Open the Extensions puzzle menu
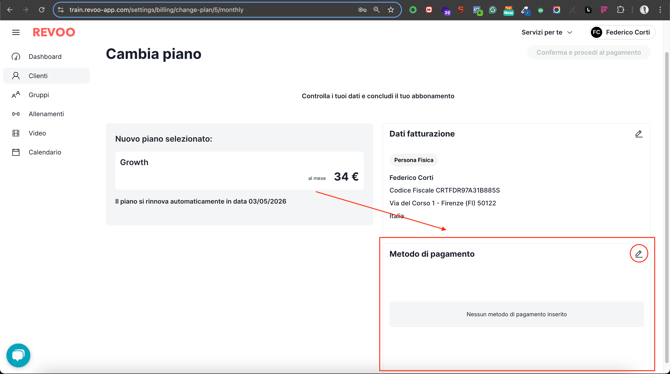 620,10
